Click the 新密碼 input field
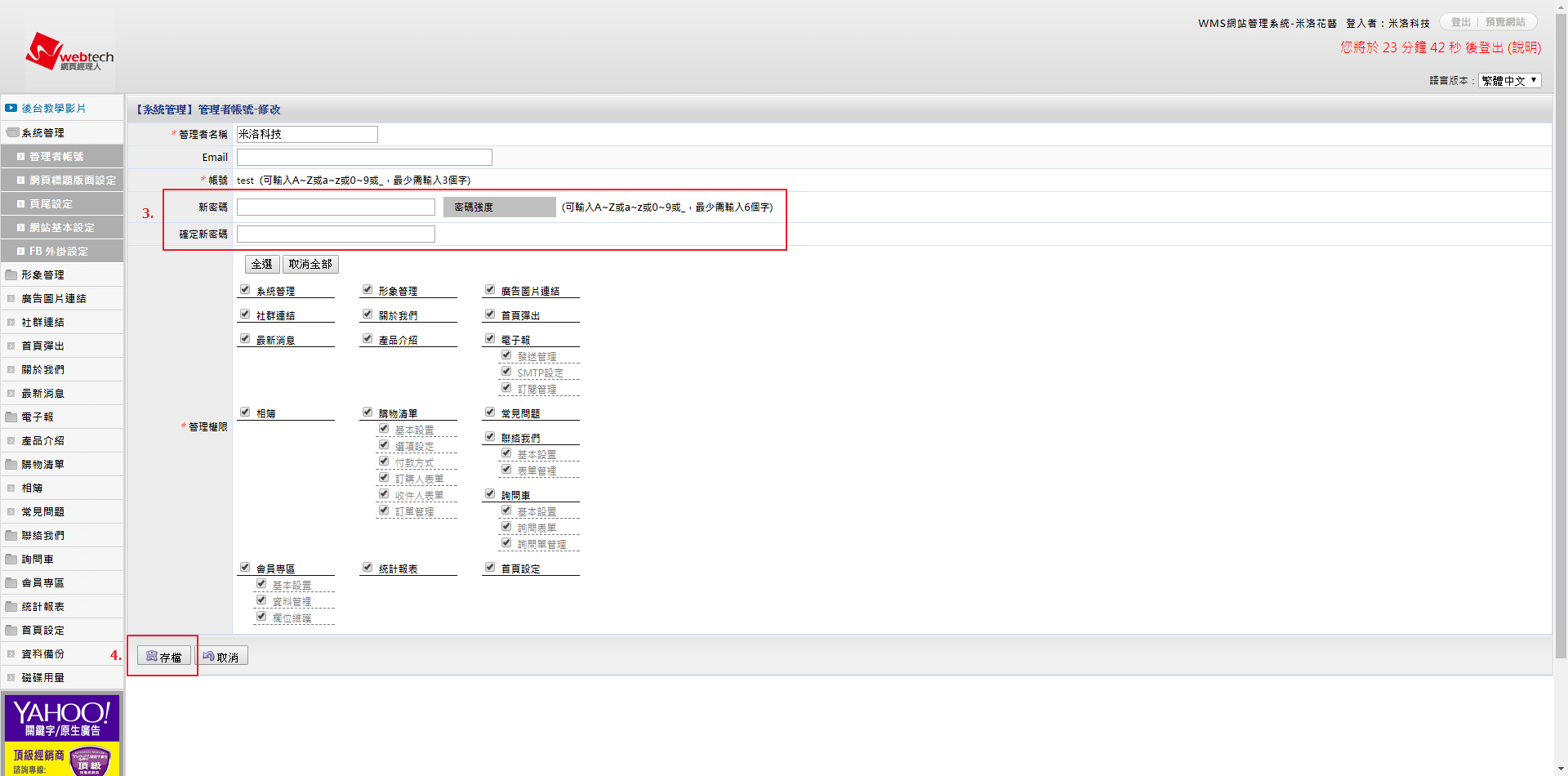The width and height of the screenshot is (1568, 776). 336,207
